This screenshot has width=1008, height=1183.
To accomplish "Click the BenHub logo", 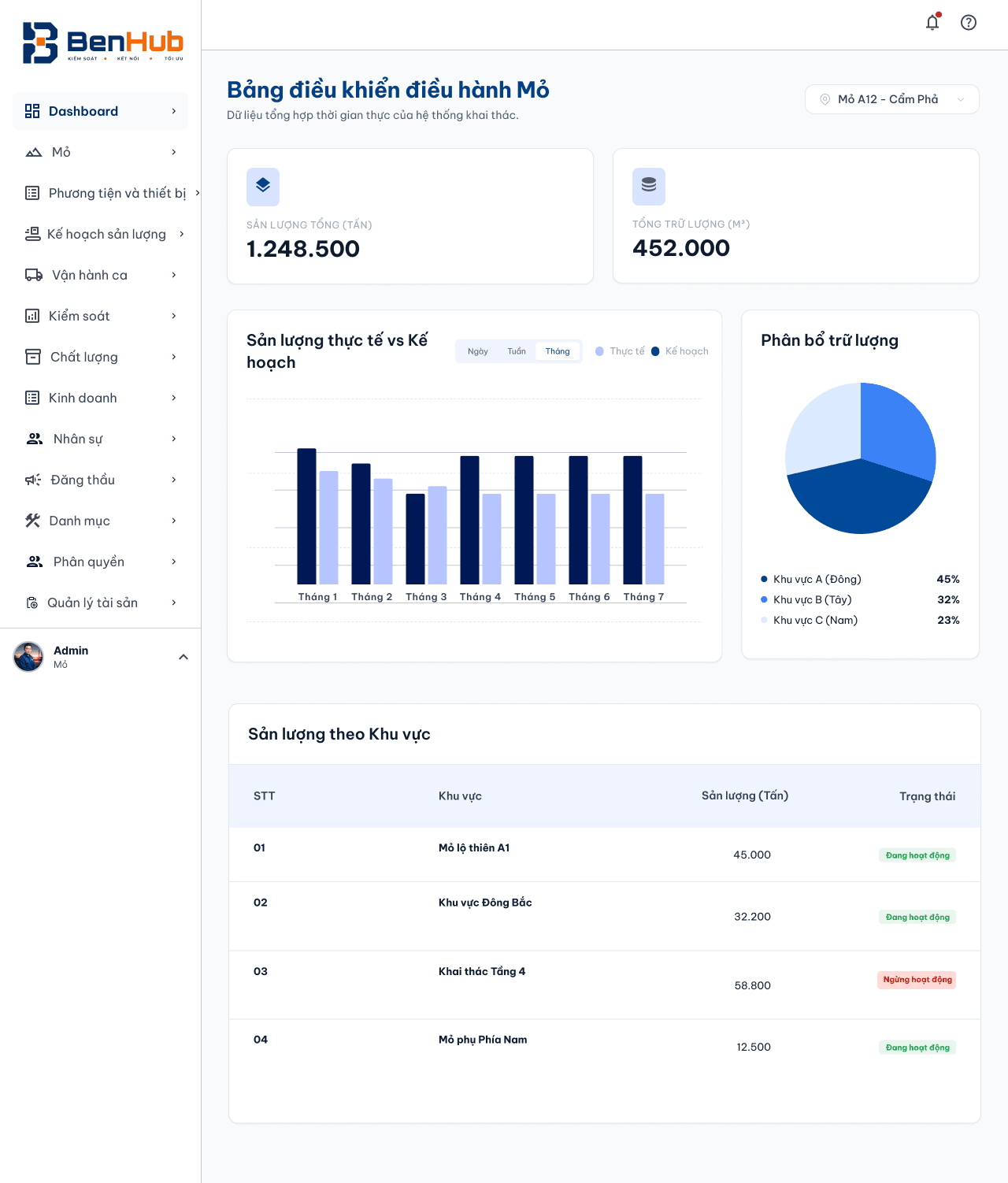I will tap(102, 43).
